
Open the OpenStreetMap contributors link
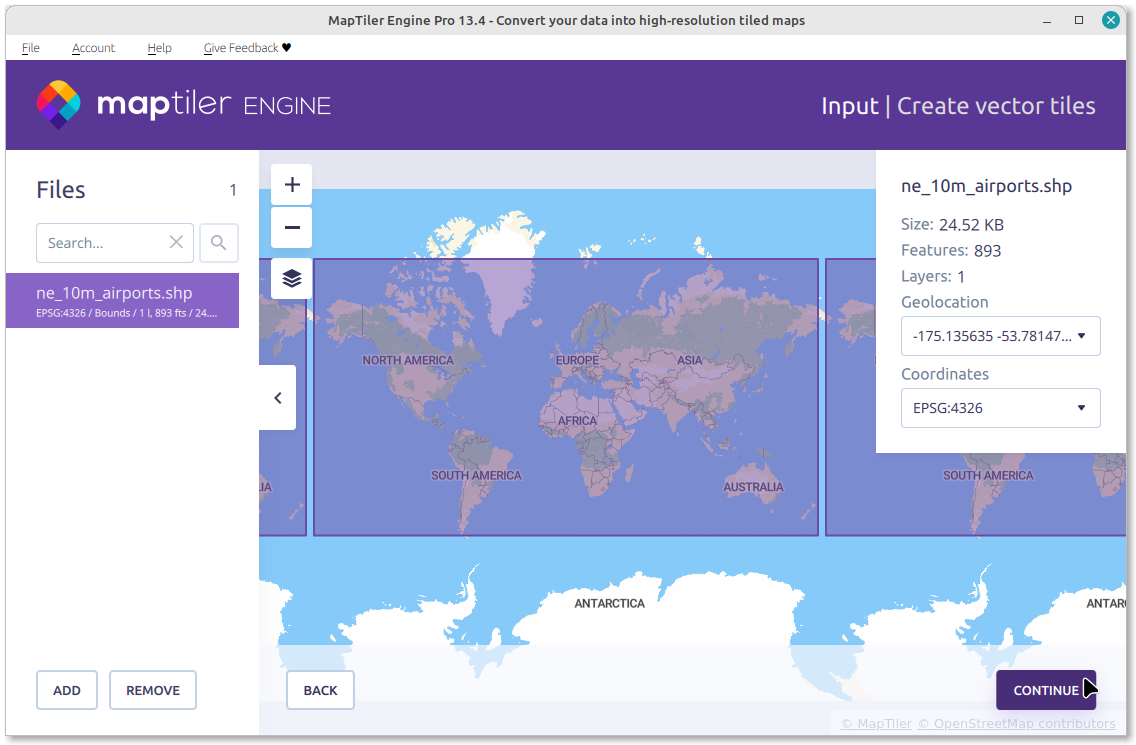coord(1016,723)
